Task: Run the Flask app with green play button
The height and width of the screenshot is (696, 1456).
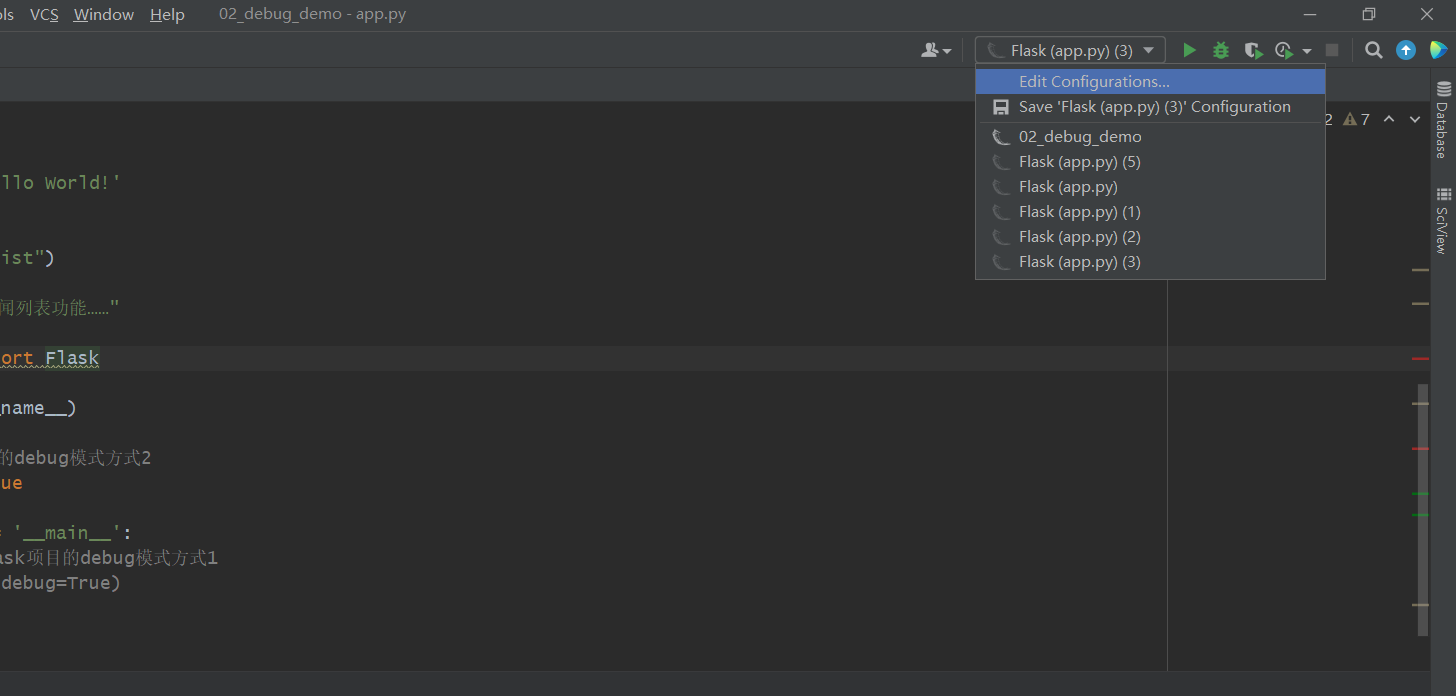Action: tap(1189, 50)
